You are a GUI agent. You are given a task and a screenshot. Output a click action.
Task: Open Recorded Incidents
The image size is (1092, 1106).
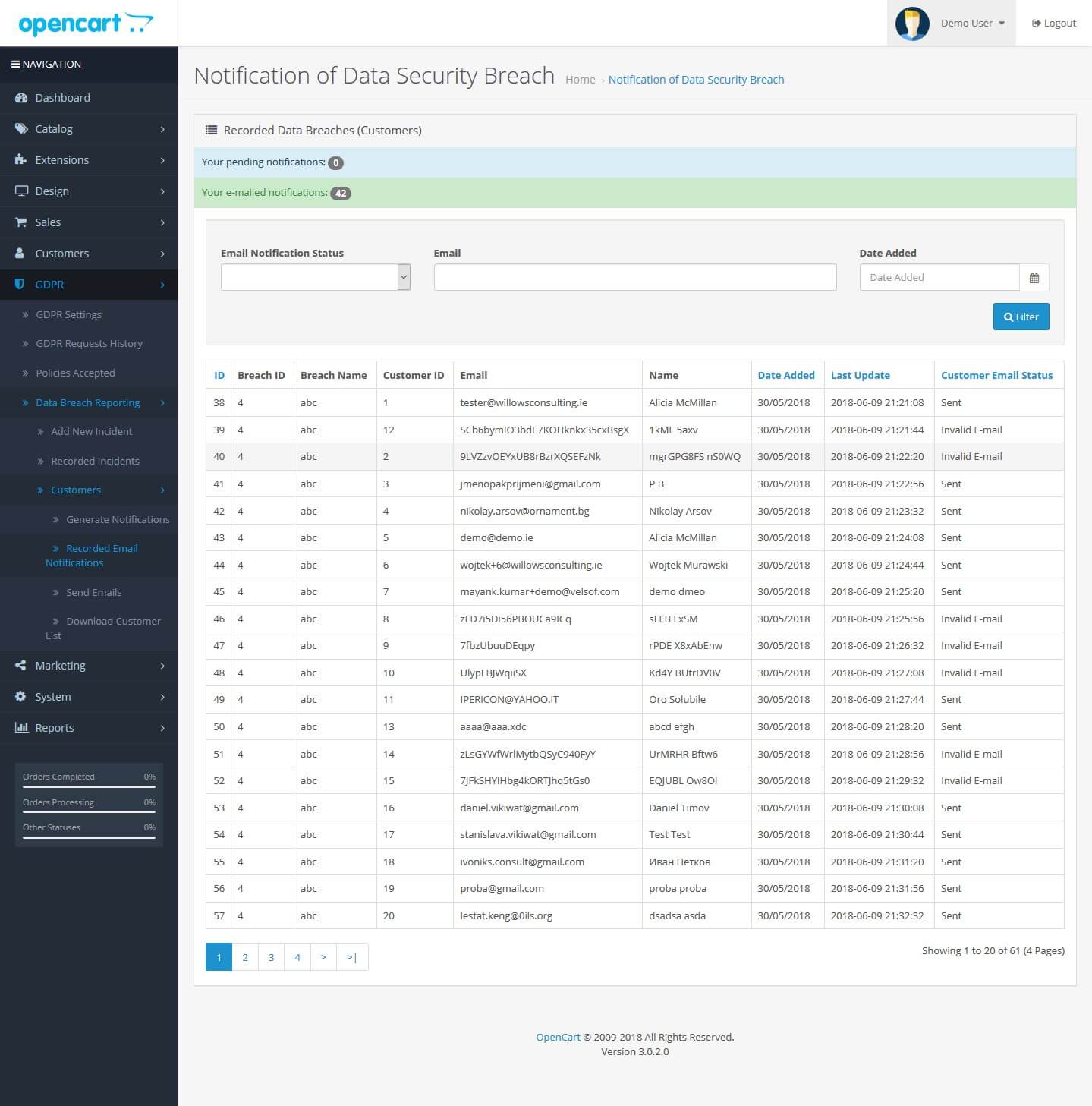(95, 462)
